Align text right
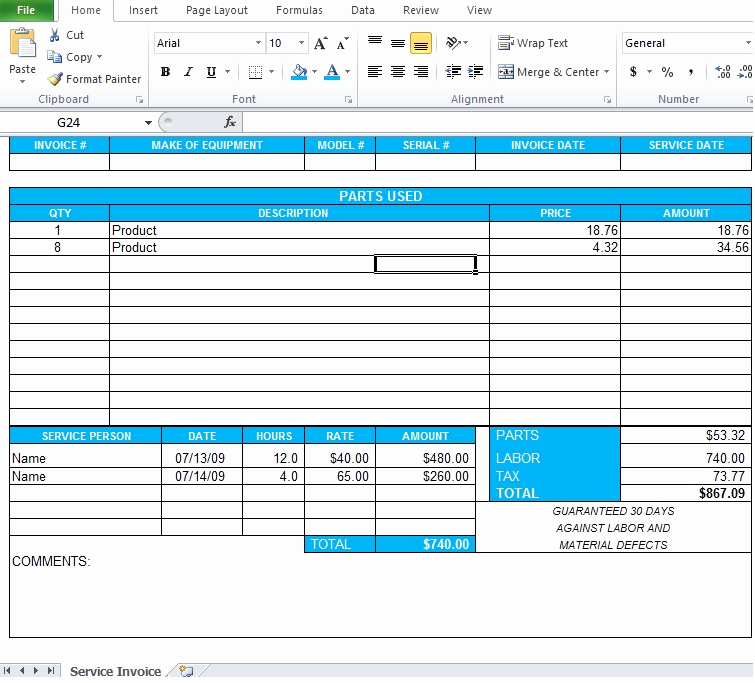Screen dimensions: 755x683 click(x=421, y=72)
